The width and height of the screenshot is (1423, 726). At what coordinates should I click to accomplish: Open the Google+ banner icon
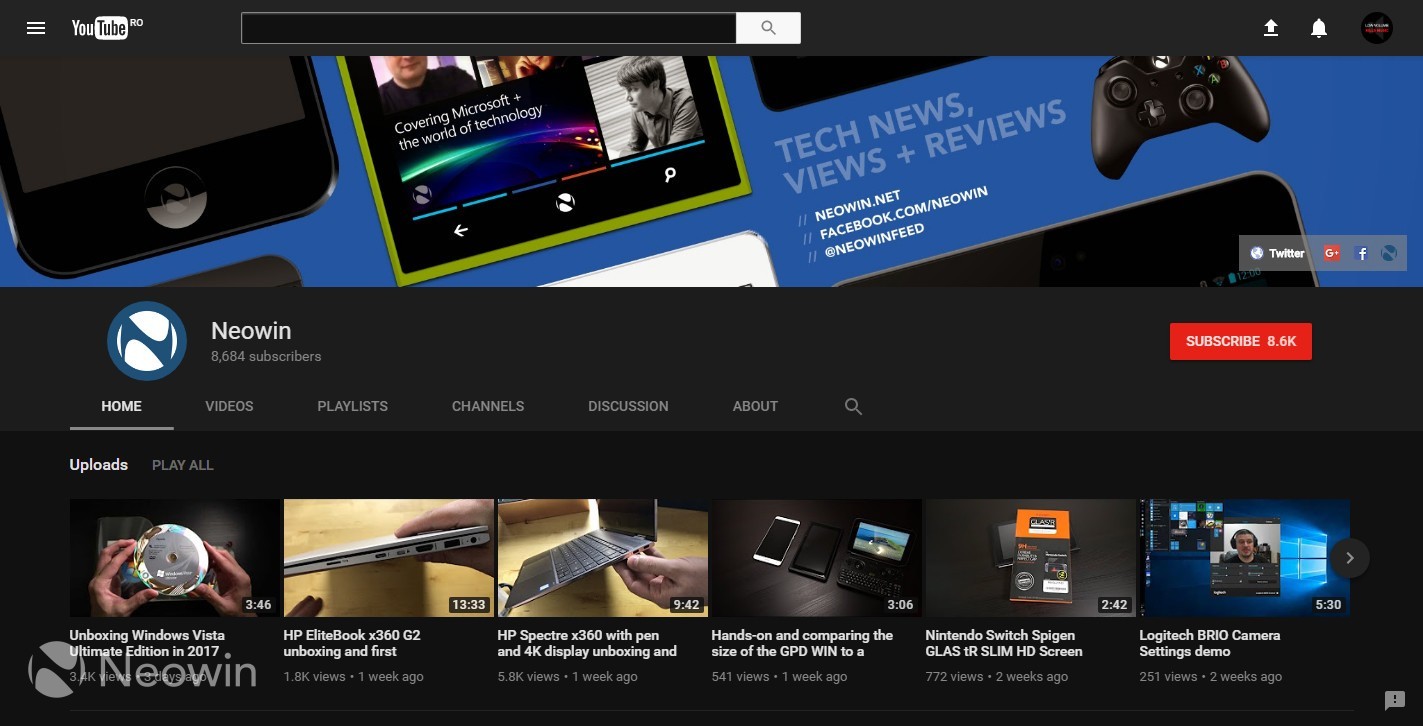point(1331,253)
